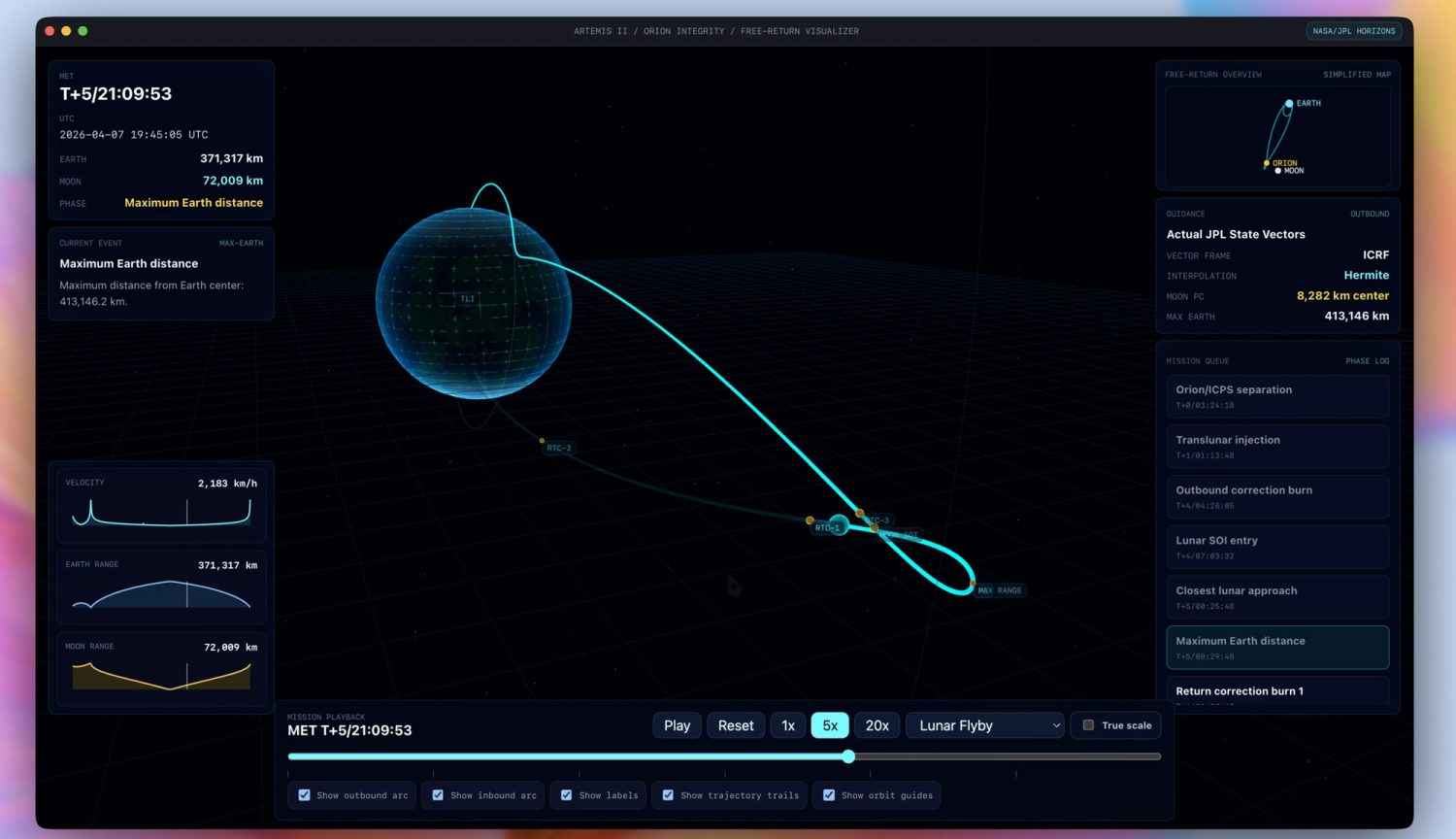
Task: Click the OUTBOUND guidance tag
Action: point(1370,214)
